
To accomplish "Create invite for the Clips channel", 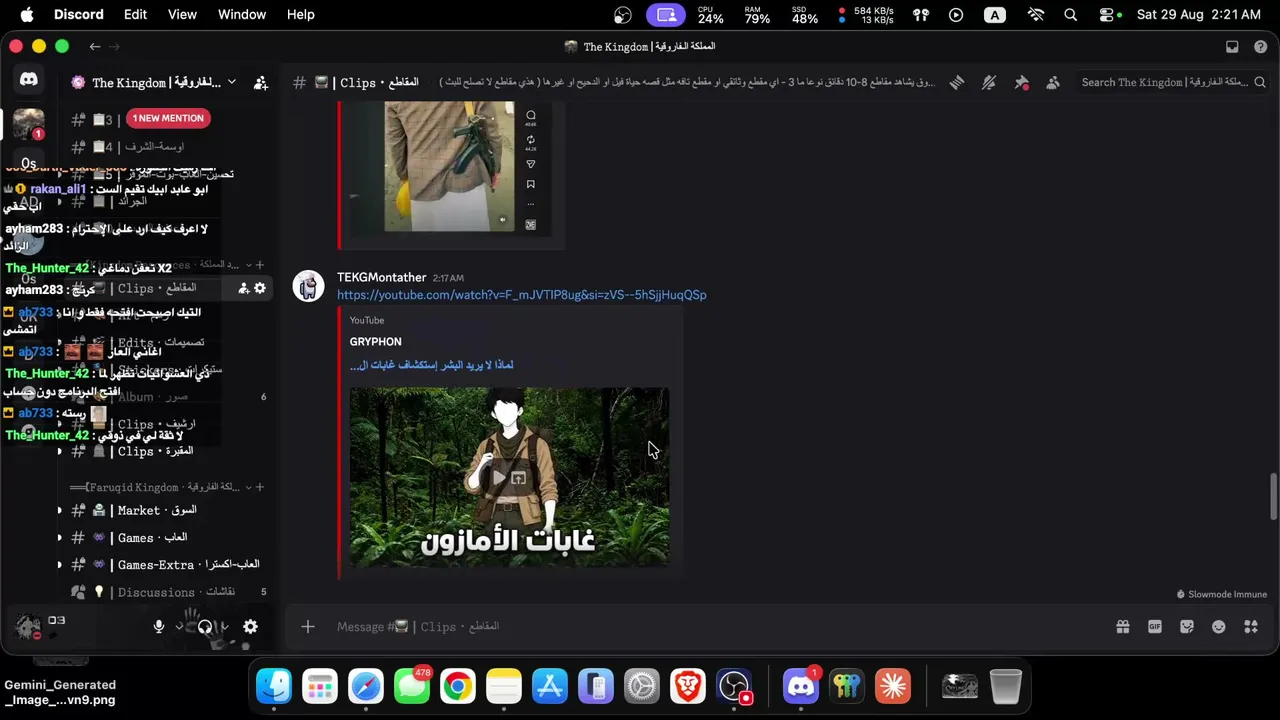I will click(243, 288).
